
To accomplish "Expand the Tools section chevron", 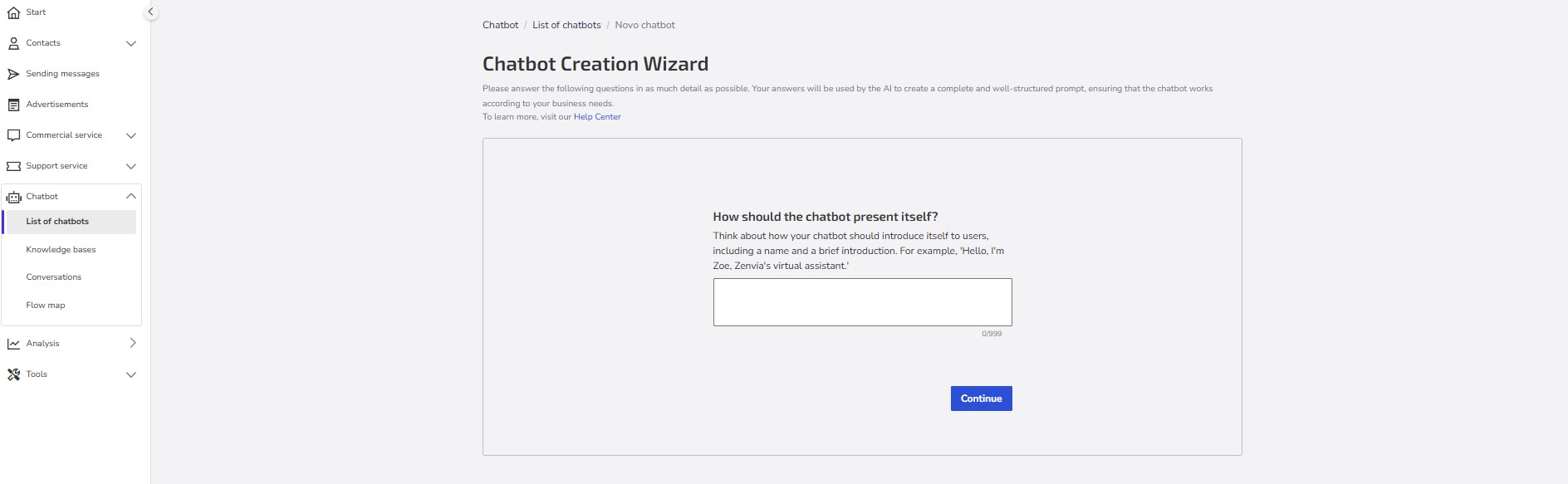I will point(130,374).
